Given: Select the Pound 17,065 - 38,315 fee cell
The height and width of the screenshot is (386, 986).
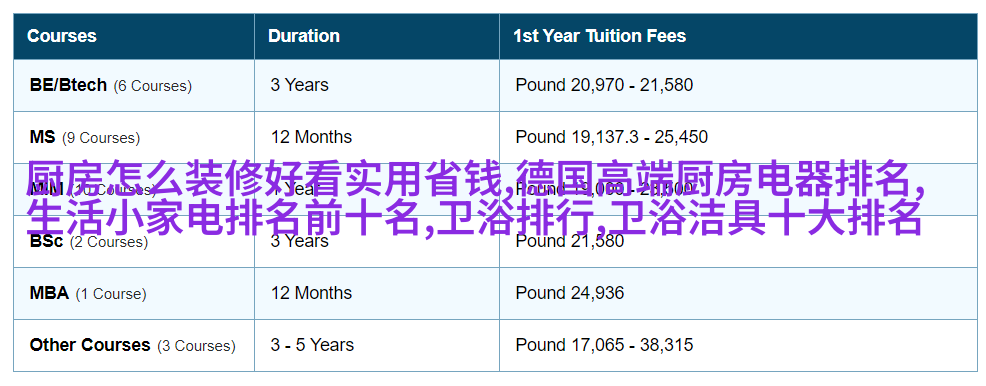Looking at the screenshot, I should (x=604, y=345).
